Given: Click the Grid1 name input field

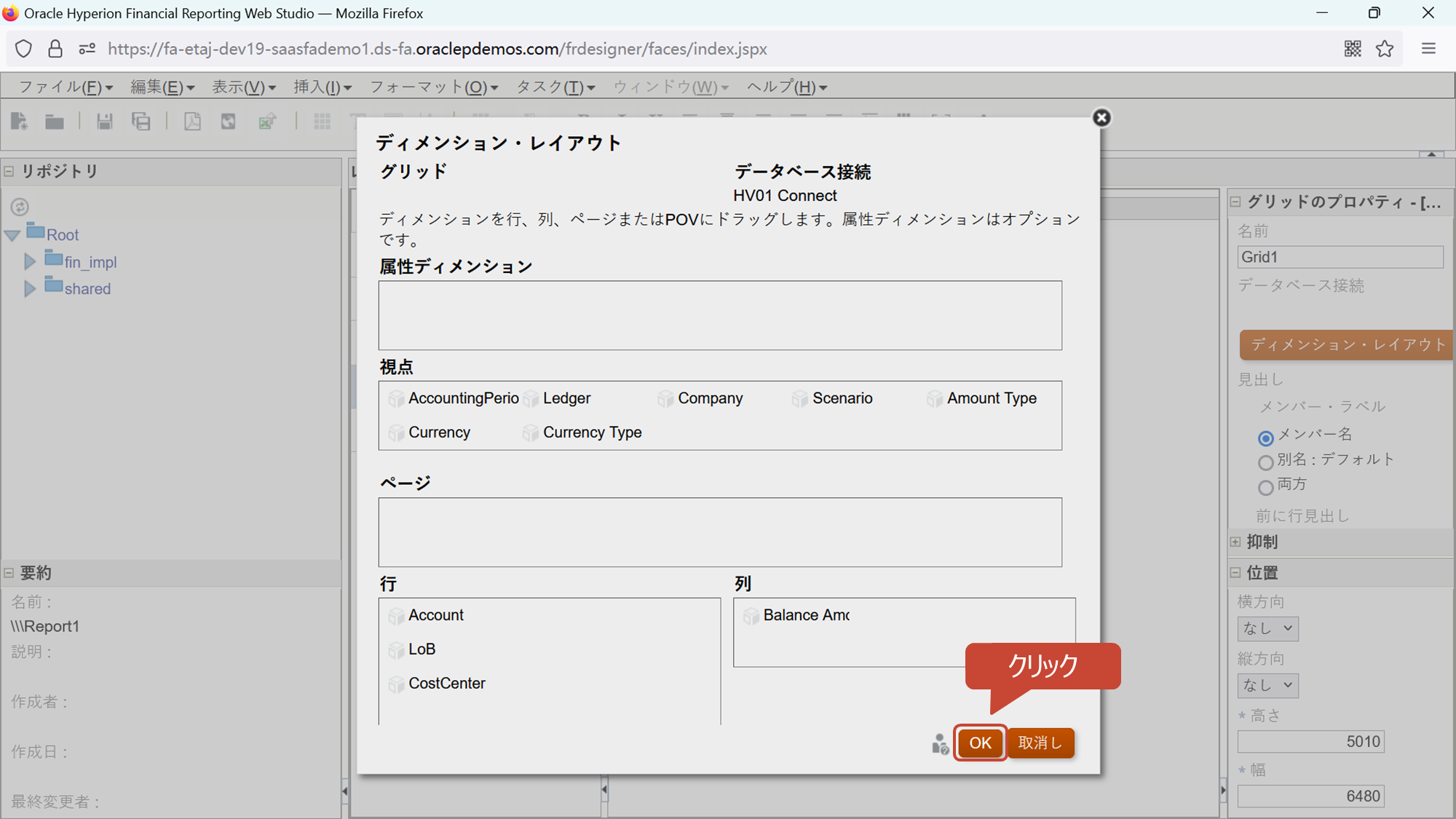Looking at the screenshot, I should coord(1340,257).
